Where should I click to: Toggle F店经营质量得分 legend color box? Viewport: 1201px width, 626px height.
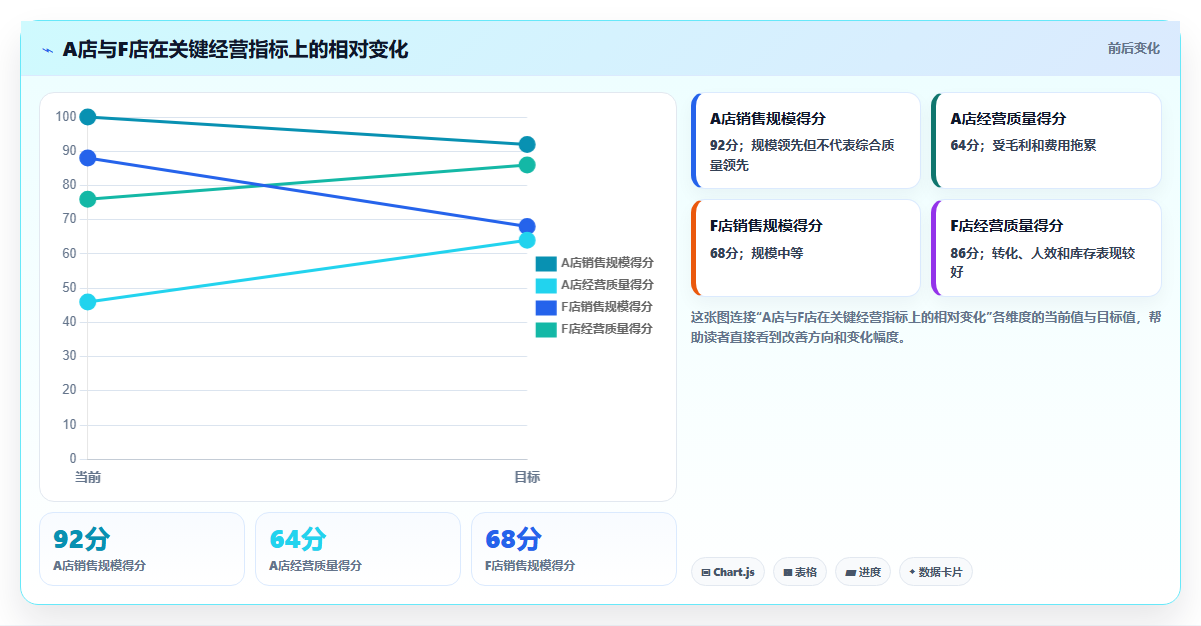[x=546, y=330]
